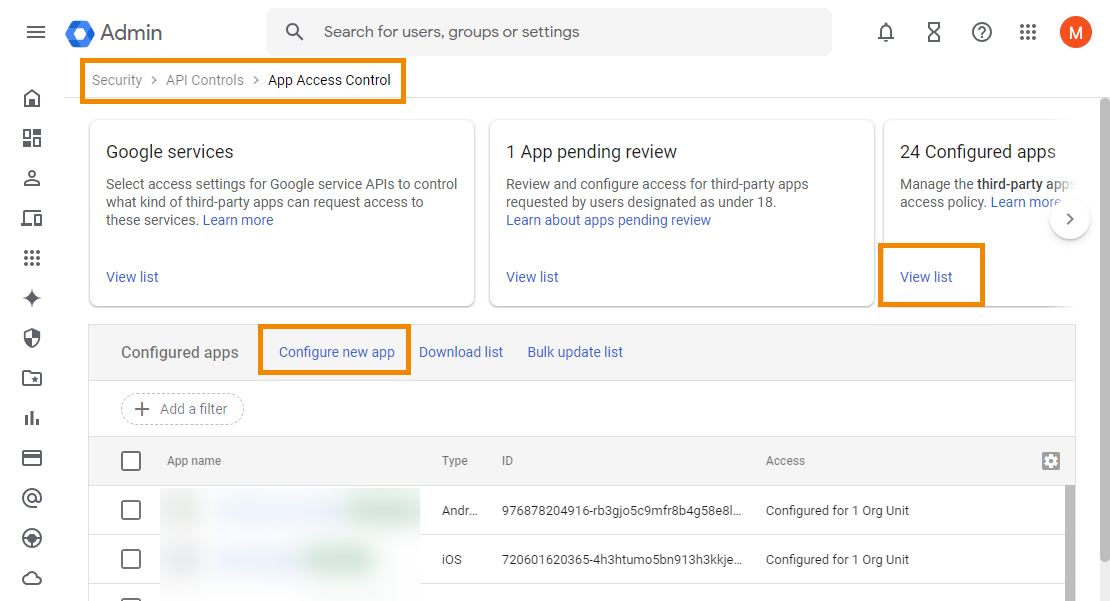1110x601 pixels.
Task: Click the Security shield icon
Action: [x=31, y=338]
